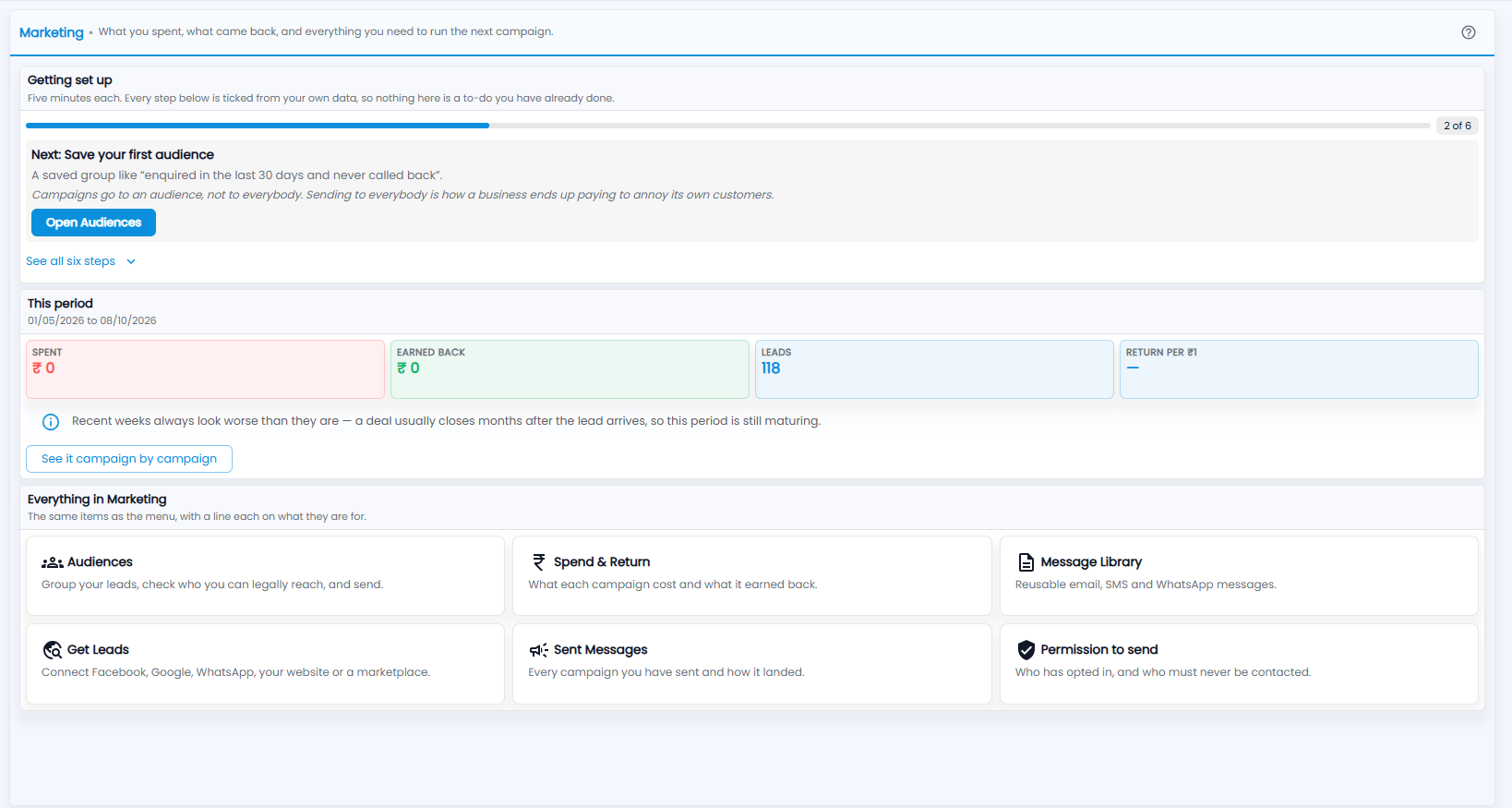Viewport: 1512px width, 808px height.
Task: Click the Marketing breadcrumb title
Action: (x=52, y=32)
